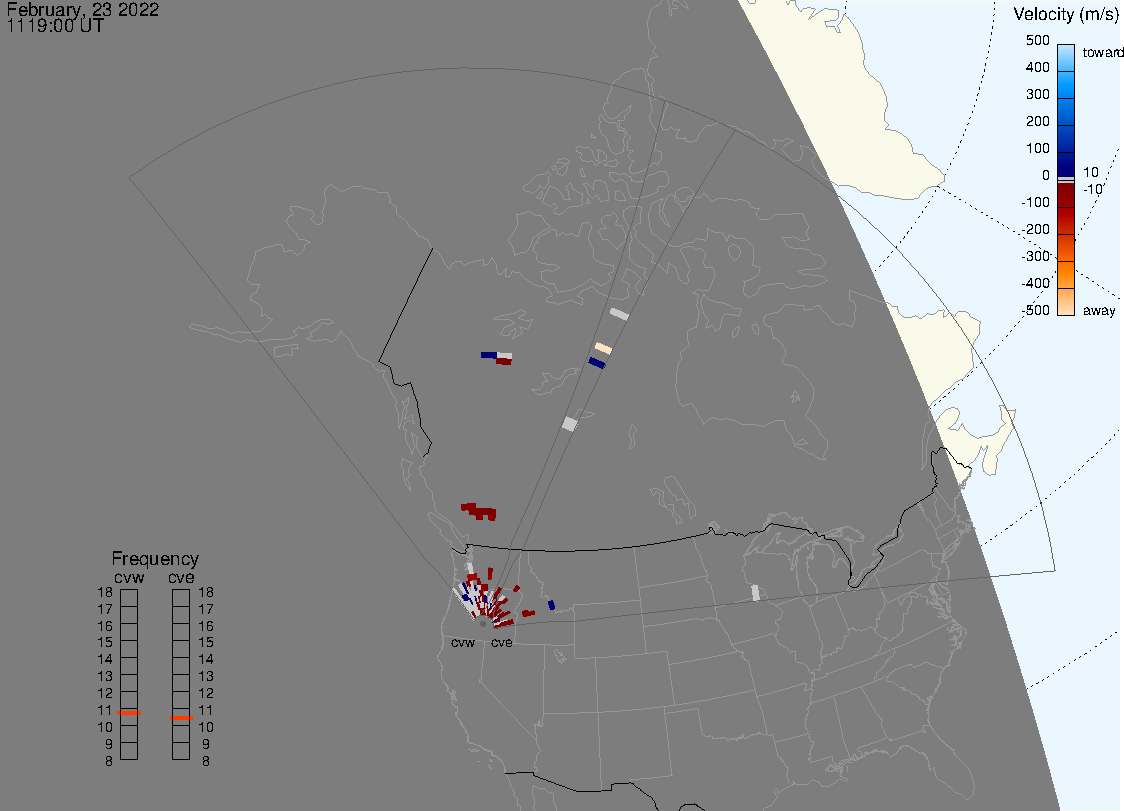Select the dark red swatch just below zero
Image resolution: width=1124 pixels, height=811 pixels.
tap(1066, 195)
